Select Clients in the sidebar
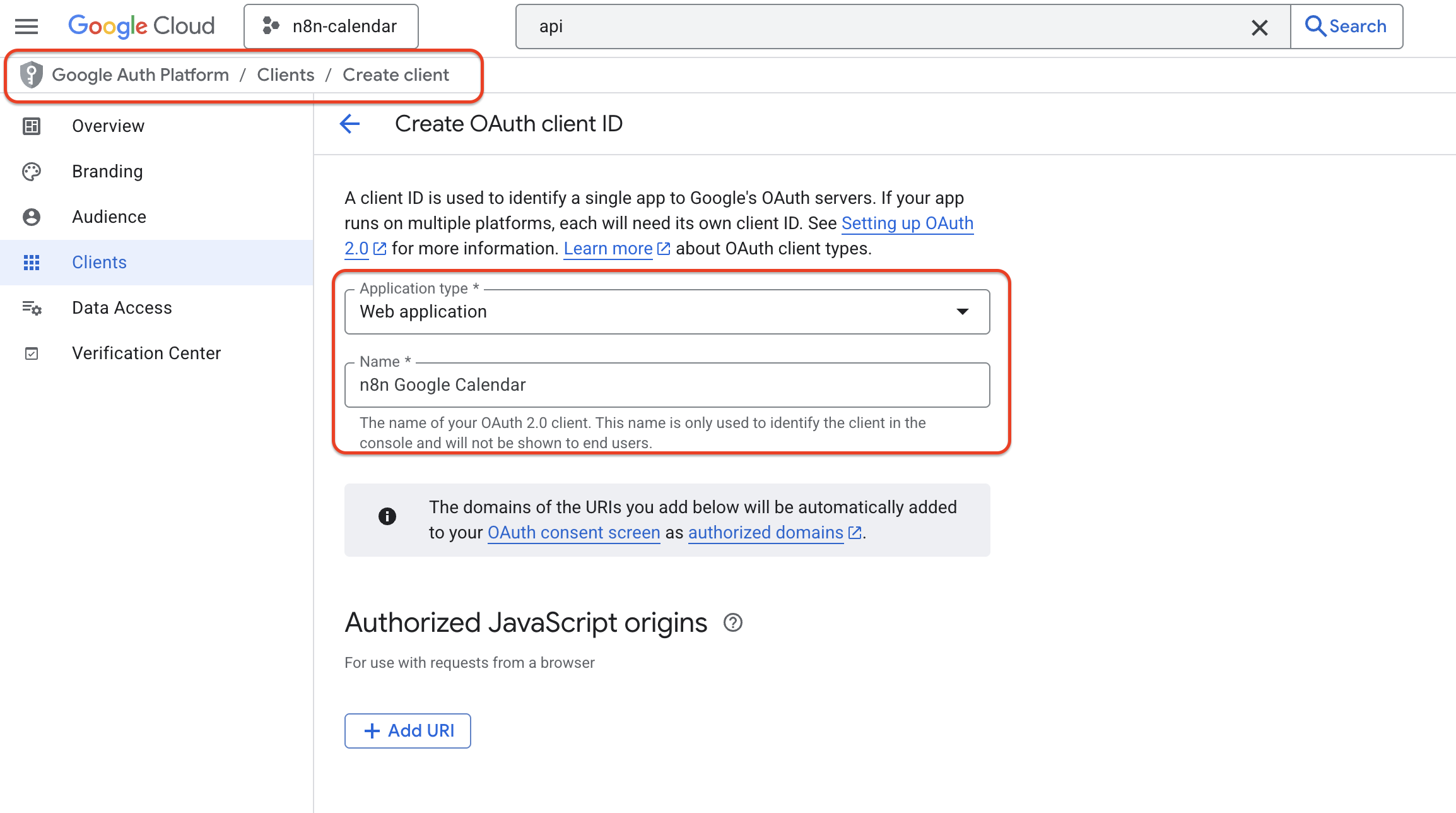1456x813 pixels. coord(99,263)
